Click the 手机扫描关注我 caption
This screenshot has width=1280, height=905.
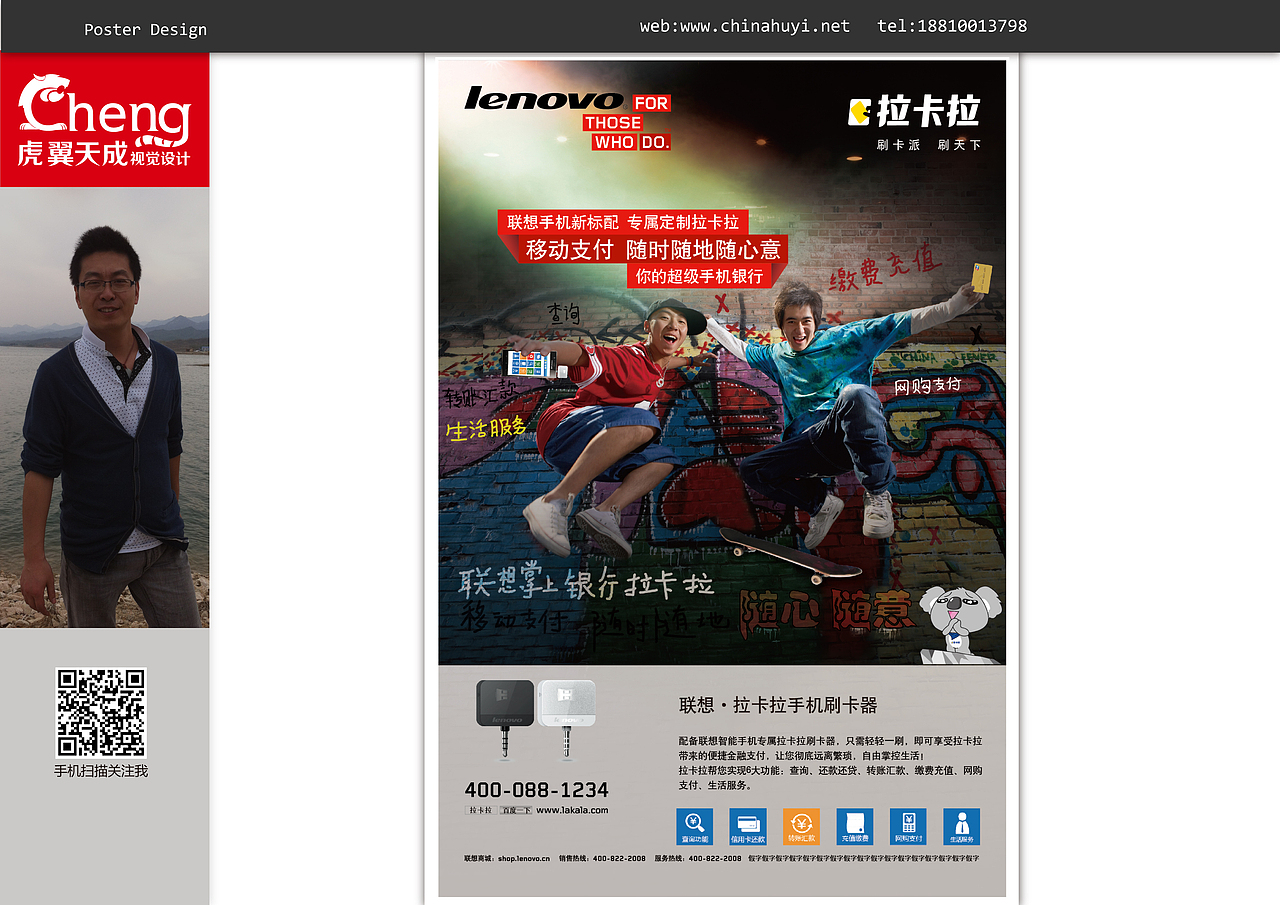[x=101, y=771]
